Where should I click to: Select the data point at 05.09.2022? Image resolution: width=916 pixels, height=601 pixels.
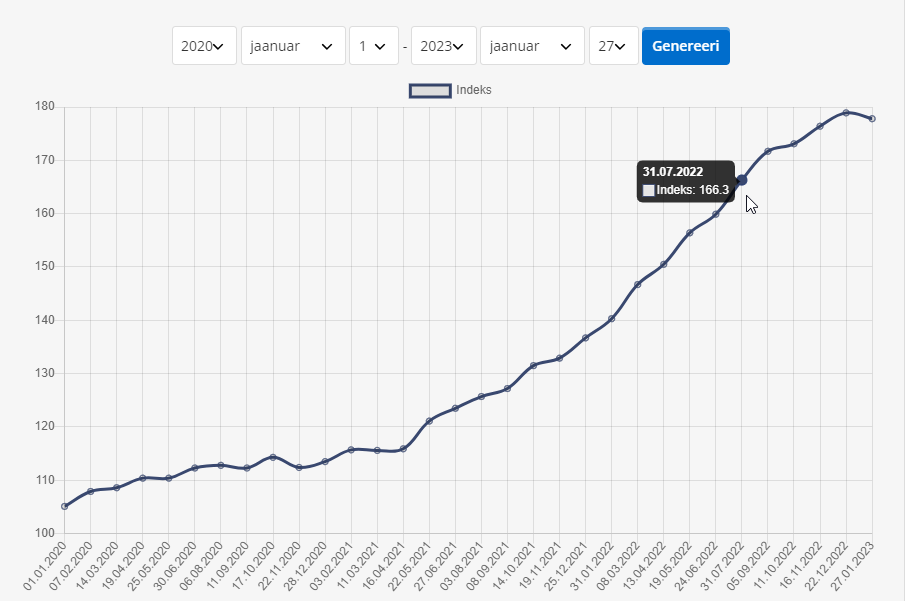pos(768,151)
